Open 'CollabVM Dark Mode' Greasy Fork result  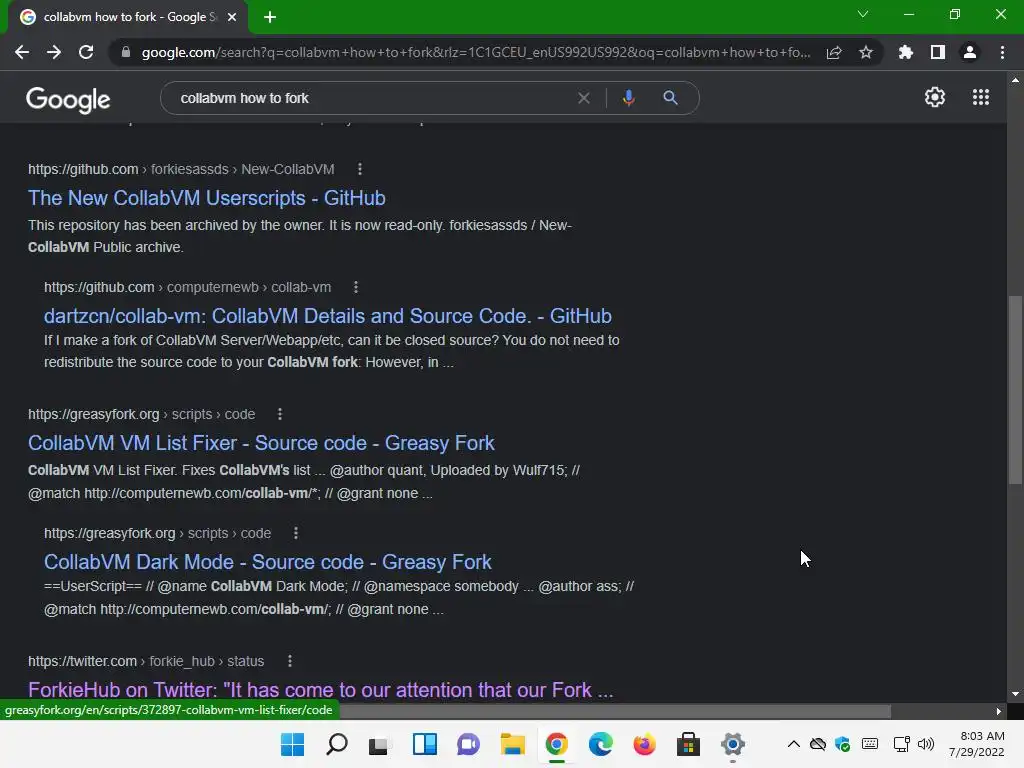tap(268, 562)
